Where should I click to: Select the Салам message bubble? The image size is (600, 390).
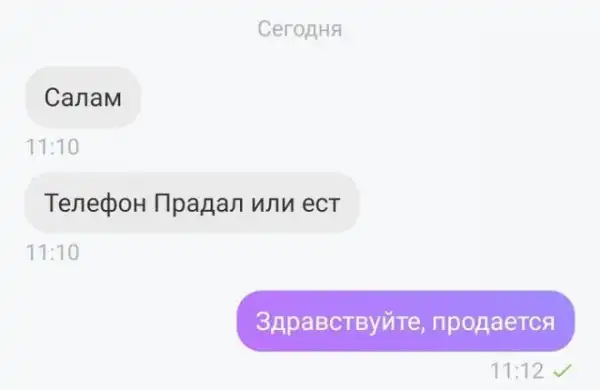(x=83, y=97)
